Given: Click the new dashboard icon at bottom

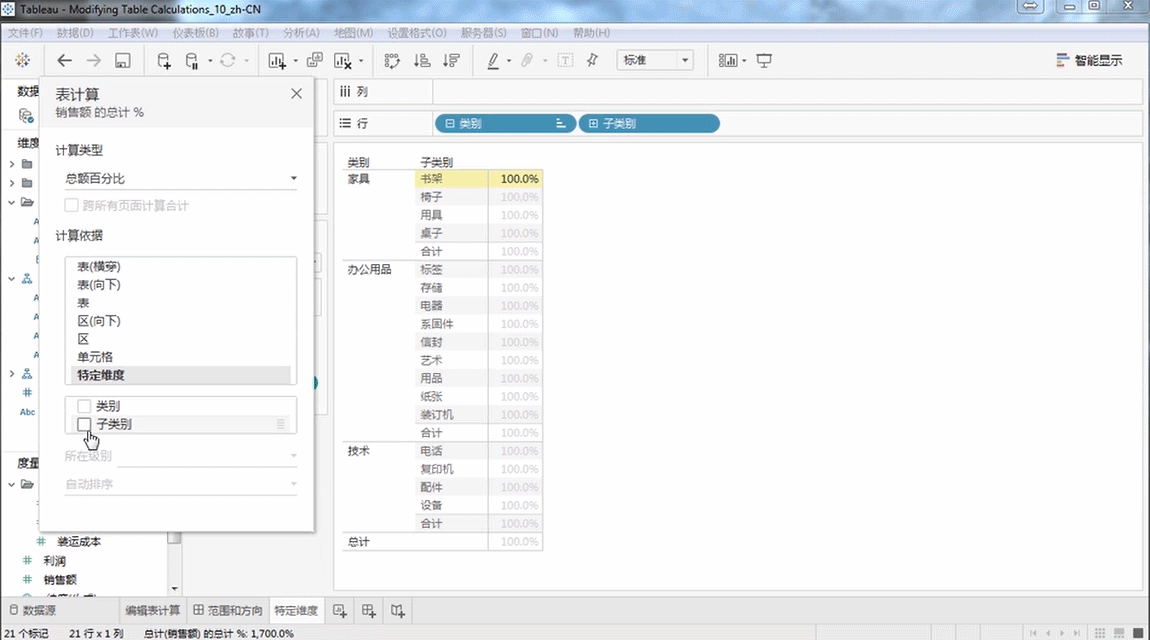Looking at the screenshot, I should (x=369, y=610).
